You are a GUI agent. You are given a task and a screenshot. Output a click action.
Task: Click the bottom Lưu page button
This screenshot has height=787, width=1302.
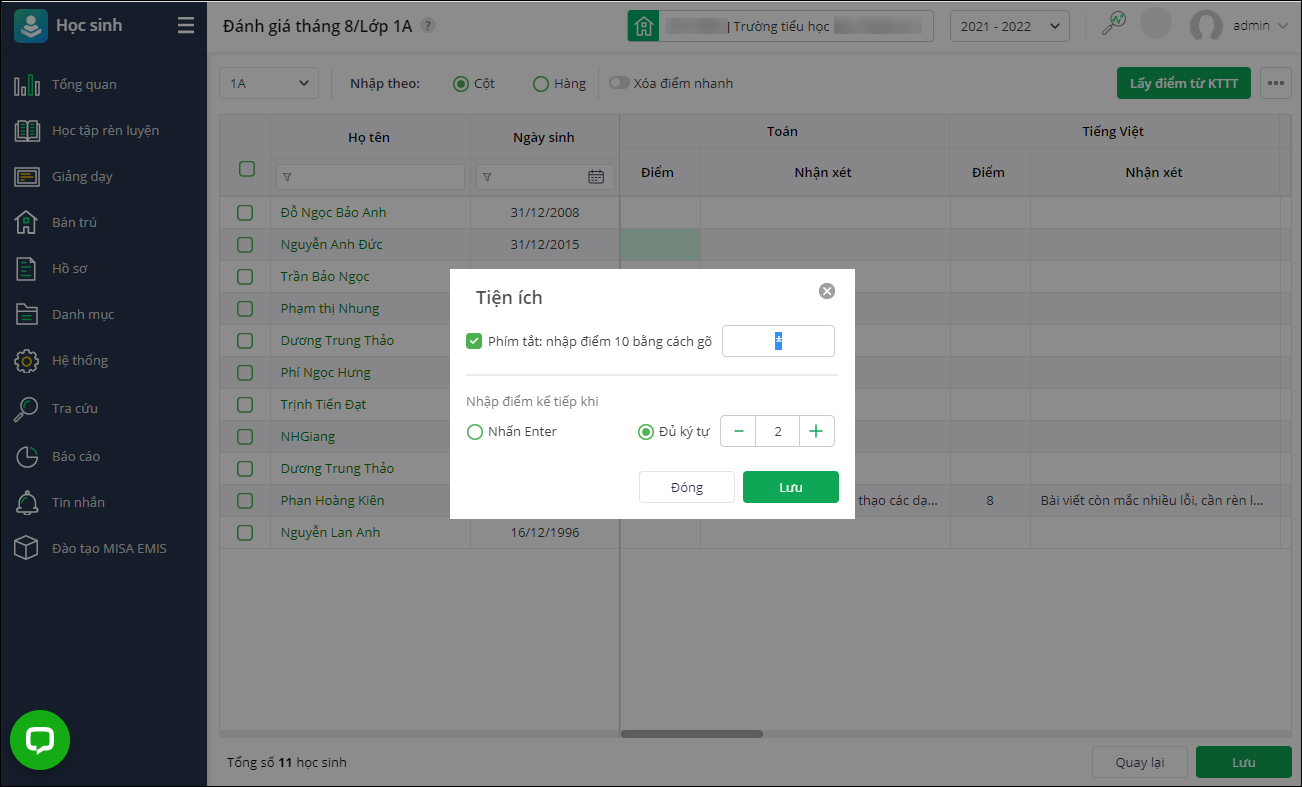(1243, 762)
